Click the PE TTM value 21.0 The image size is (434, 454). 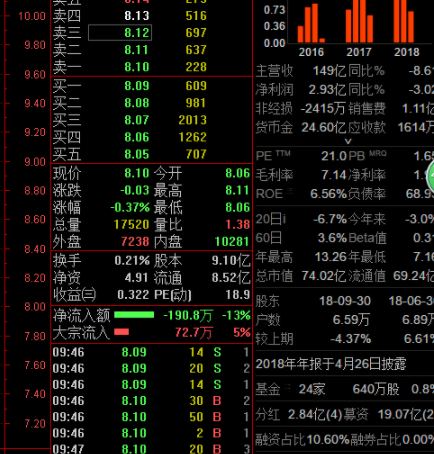[x=334, y=156]
